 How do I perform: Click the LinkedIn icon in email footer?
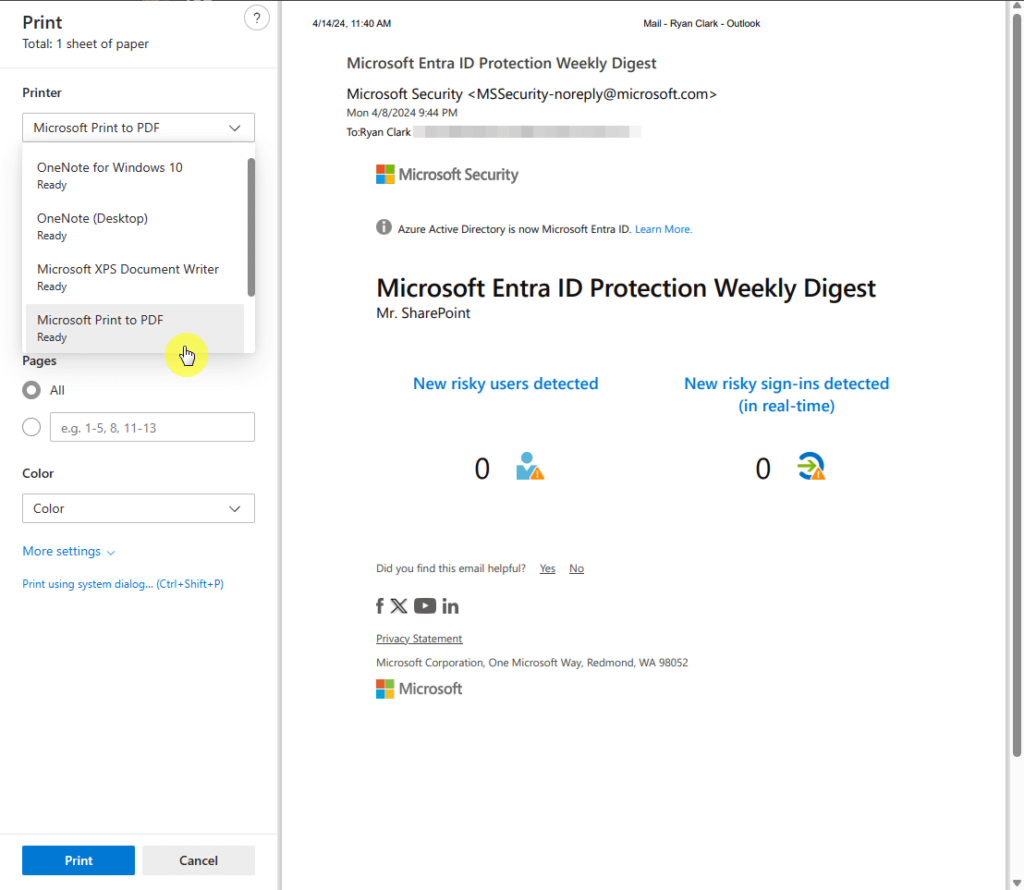coord(450,607)
